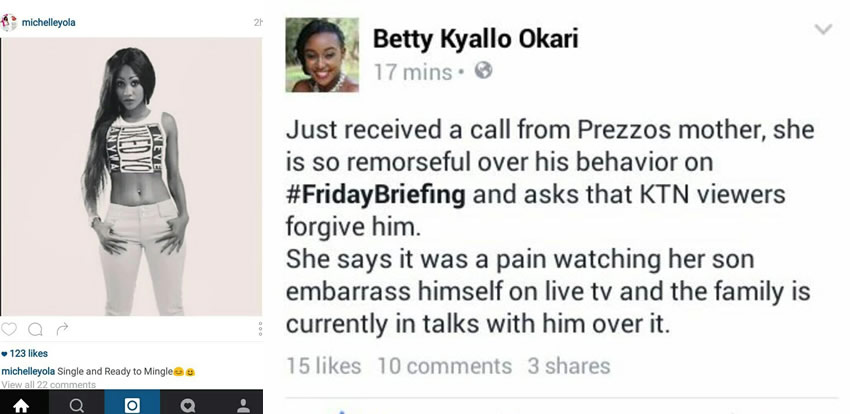Open the three-dot post options menu

click(x=260, y=328)
